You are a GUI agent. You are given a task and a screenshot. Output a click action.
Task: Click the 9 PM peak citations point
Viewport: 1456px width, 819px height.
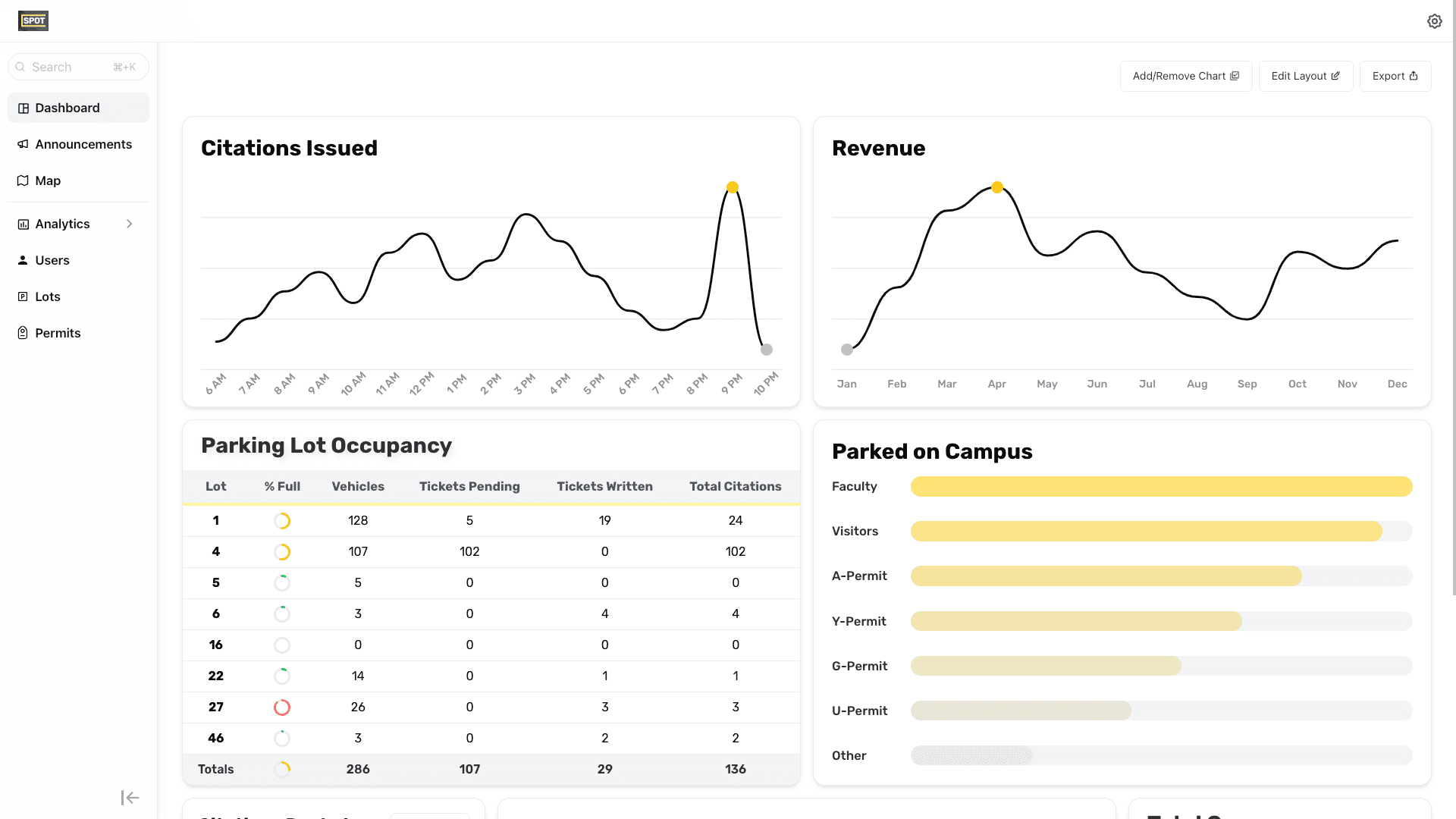pyautogui.click(x=733, y=187)
